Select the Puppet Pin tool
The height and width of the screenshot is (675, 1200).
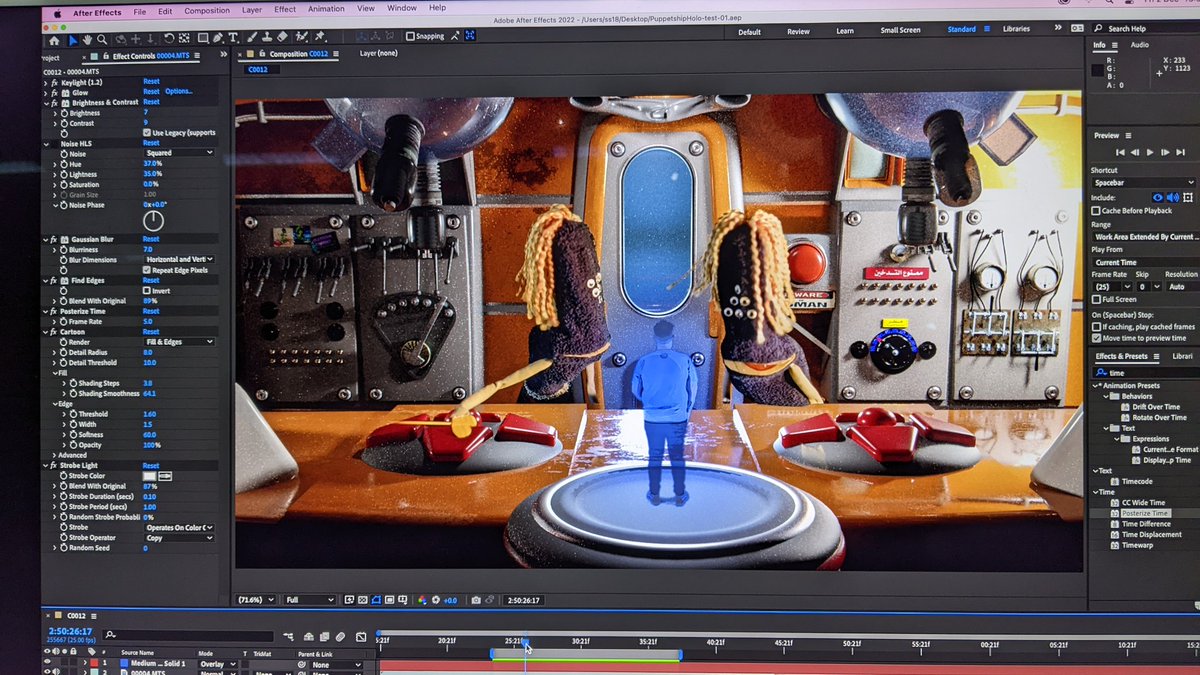[320, 36]
